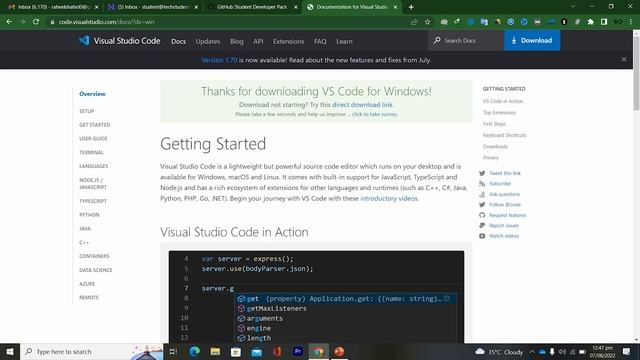Viewport: 640px width, 360px height.
Task: Open PowerPoint from the taskbar
Action: 339,351
